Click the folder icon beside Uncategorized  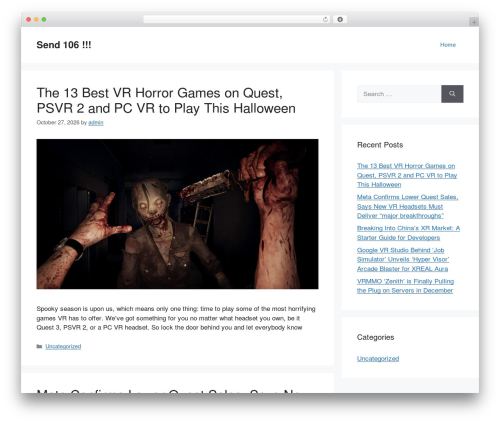click(39, 346)
